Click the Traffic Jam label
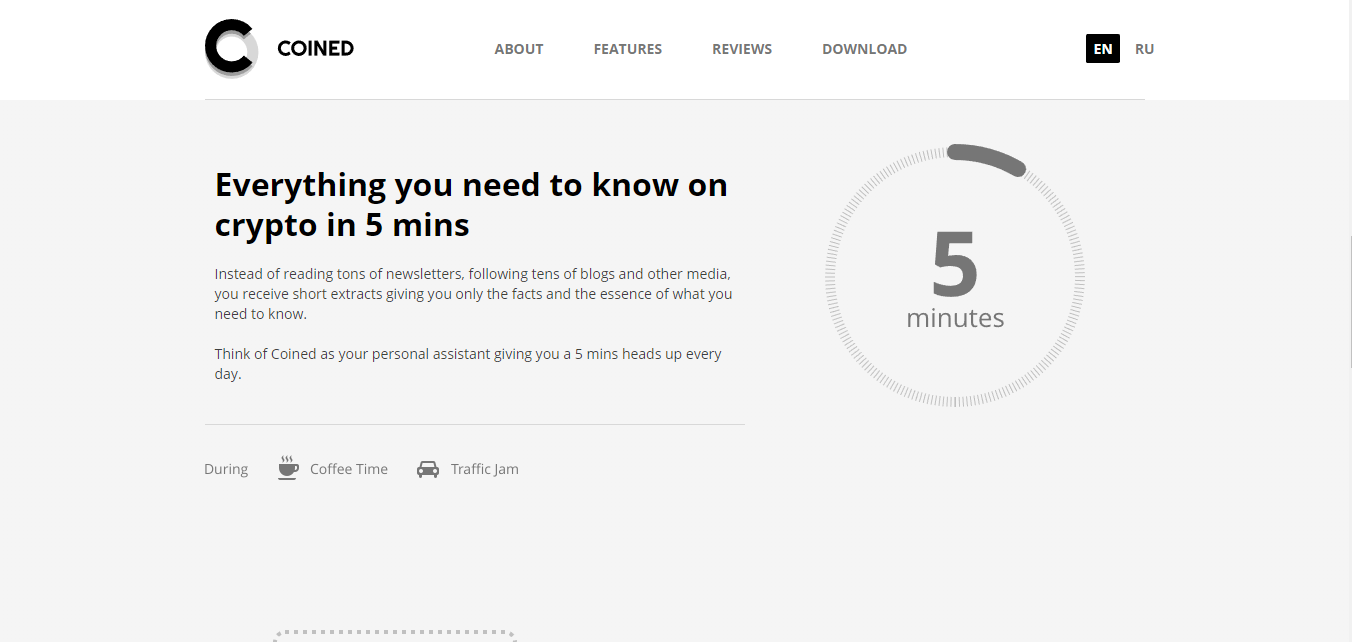The width and height of the screenshot is (1352, 642). pyautogui.click(x=485, y=469)
